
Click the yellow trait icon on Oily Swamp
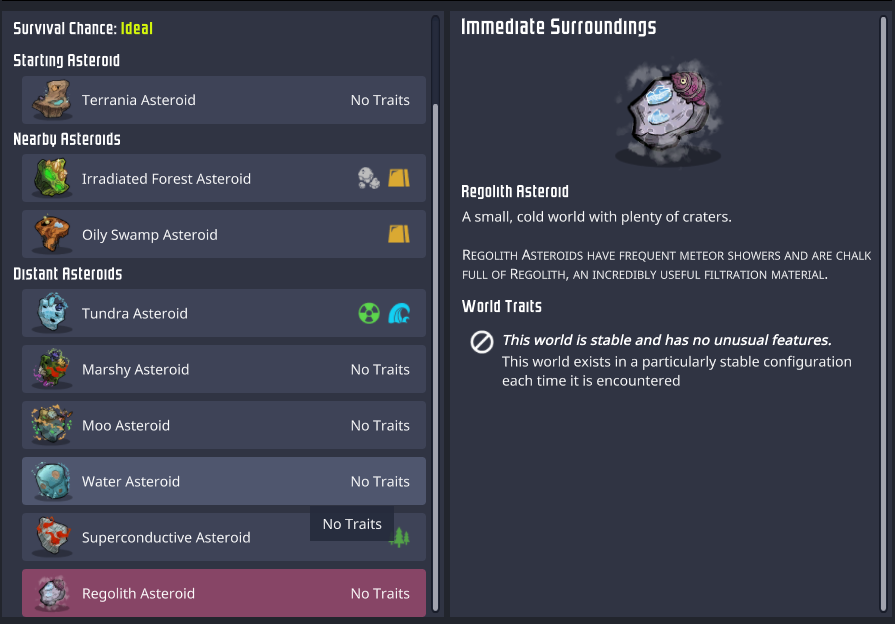399,235
